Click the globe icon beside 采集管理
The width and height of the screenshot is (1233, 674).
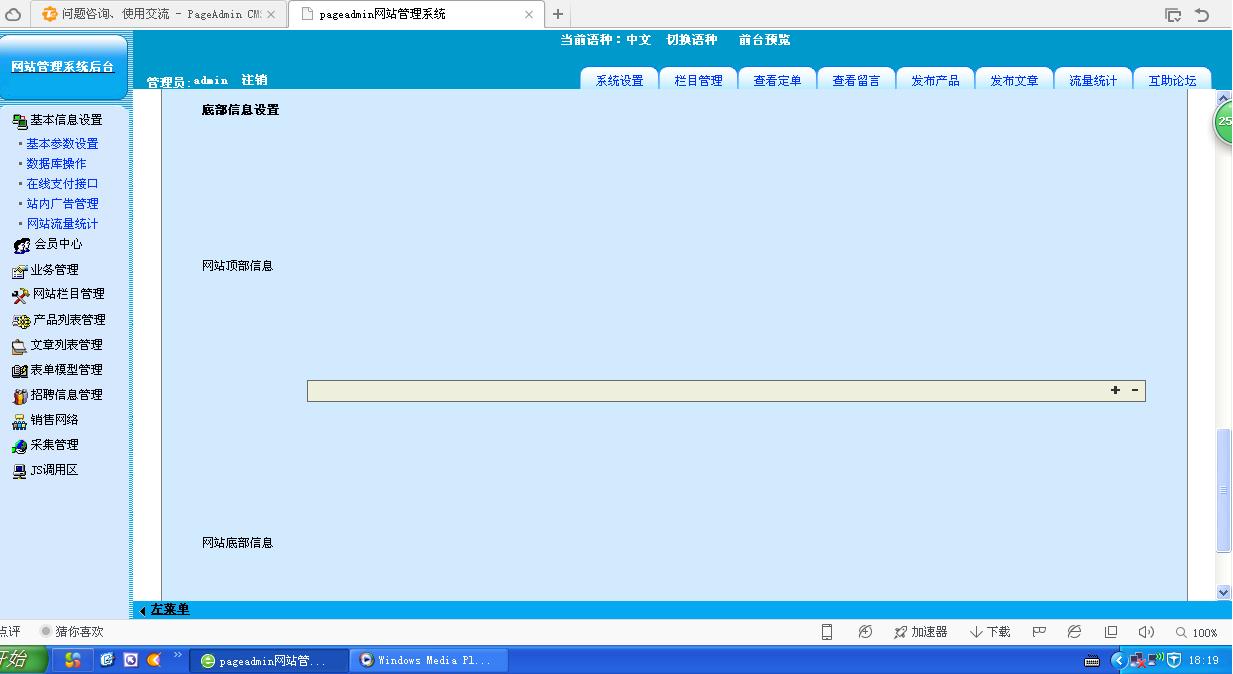pyautogui.click(x=19, y=446)
